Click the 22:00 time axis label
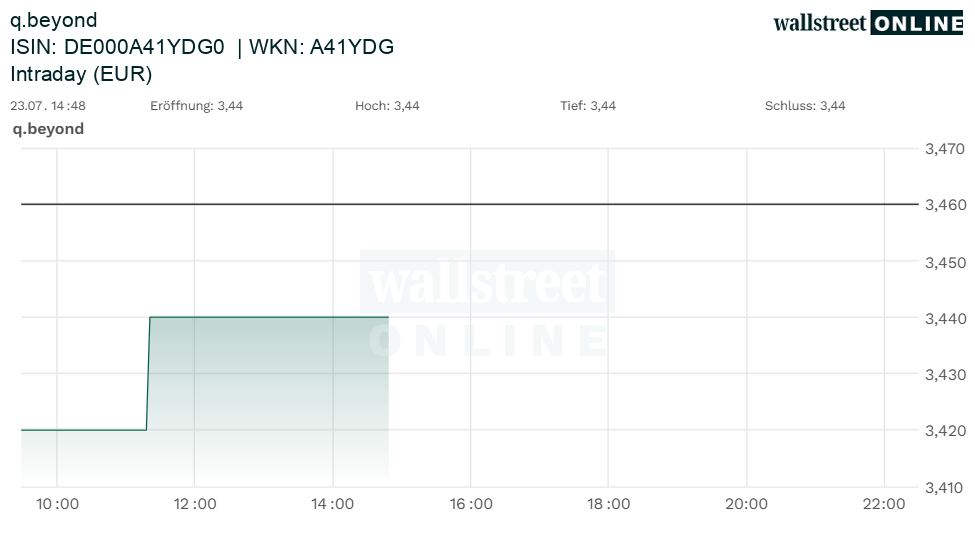 click(884, 504)
